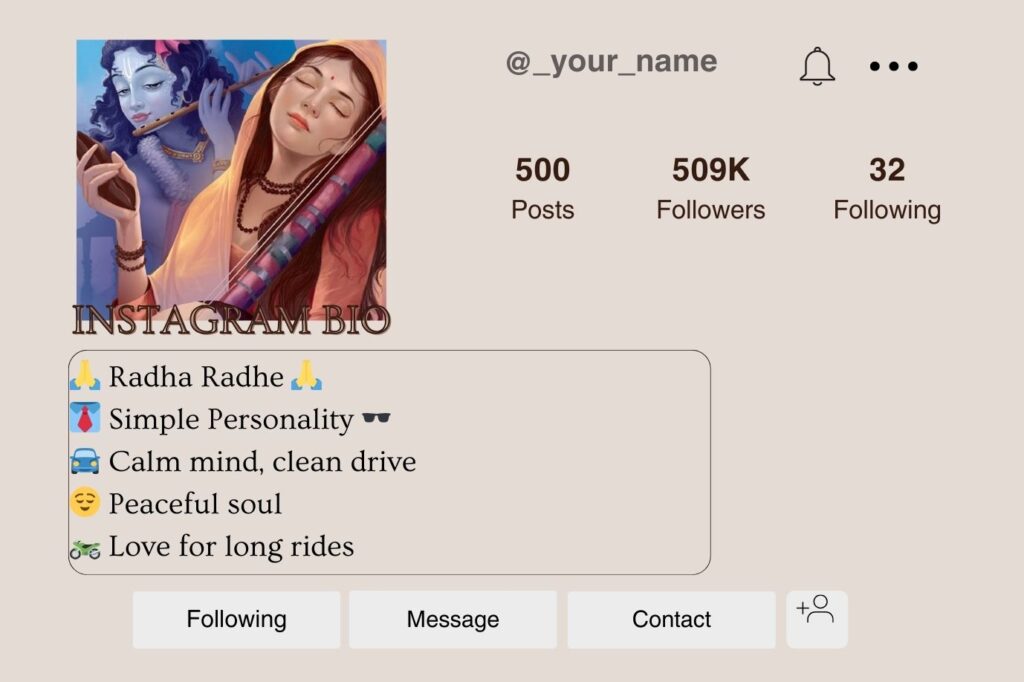This screenshot has height=682, width=1024.
Task: Click the necktie shirt emoji
Action: click(86, 418)
